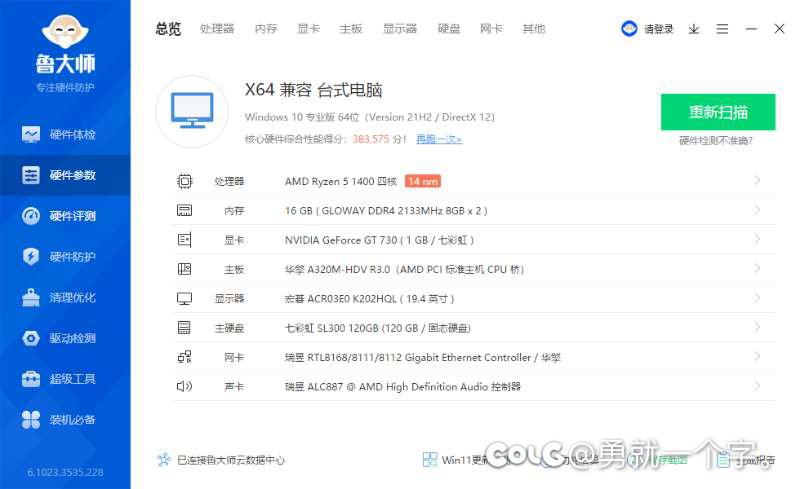Click the 主硬盘 disk icon

click(x=185, y=328)
